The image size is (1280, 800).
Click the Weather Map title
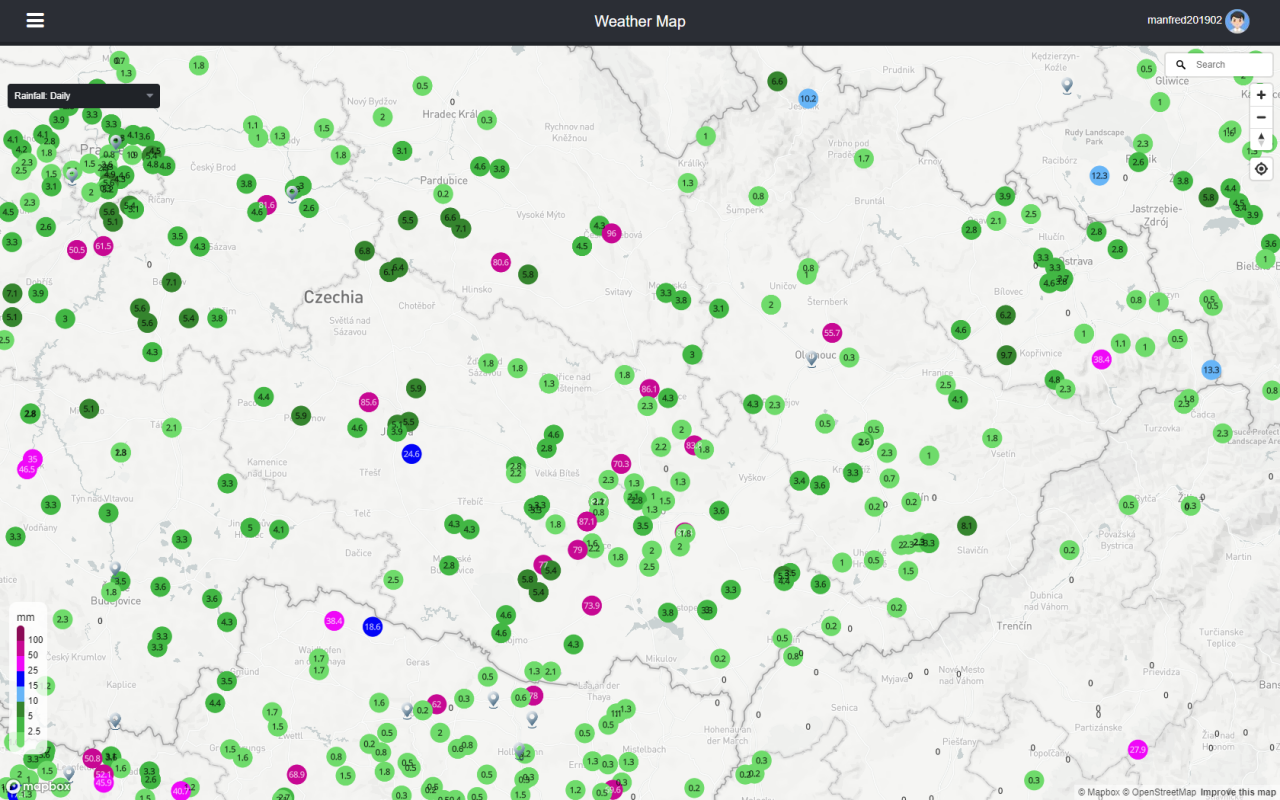639,21
